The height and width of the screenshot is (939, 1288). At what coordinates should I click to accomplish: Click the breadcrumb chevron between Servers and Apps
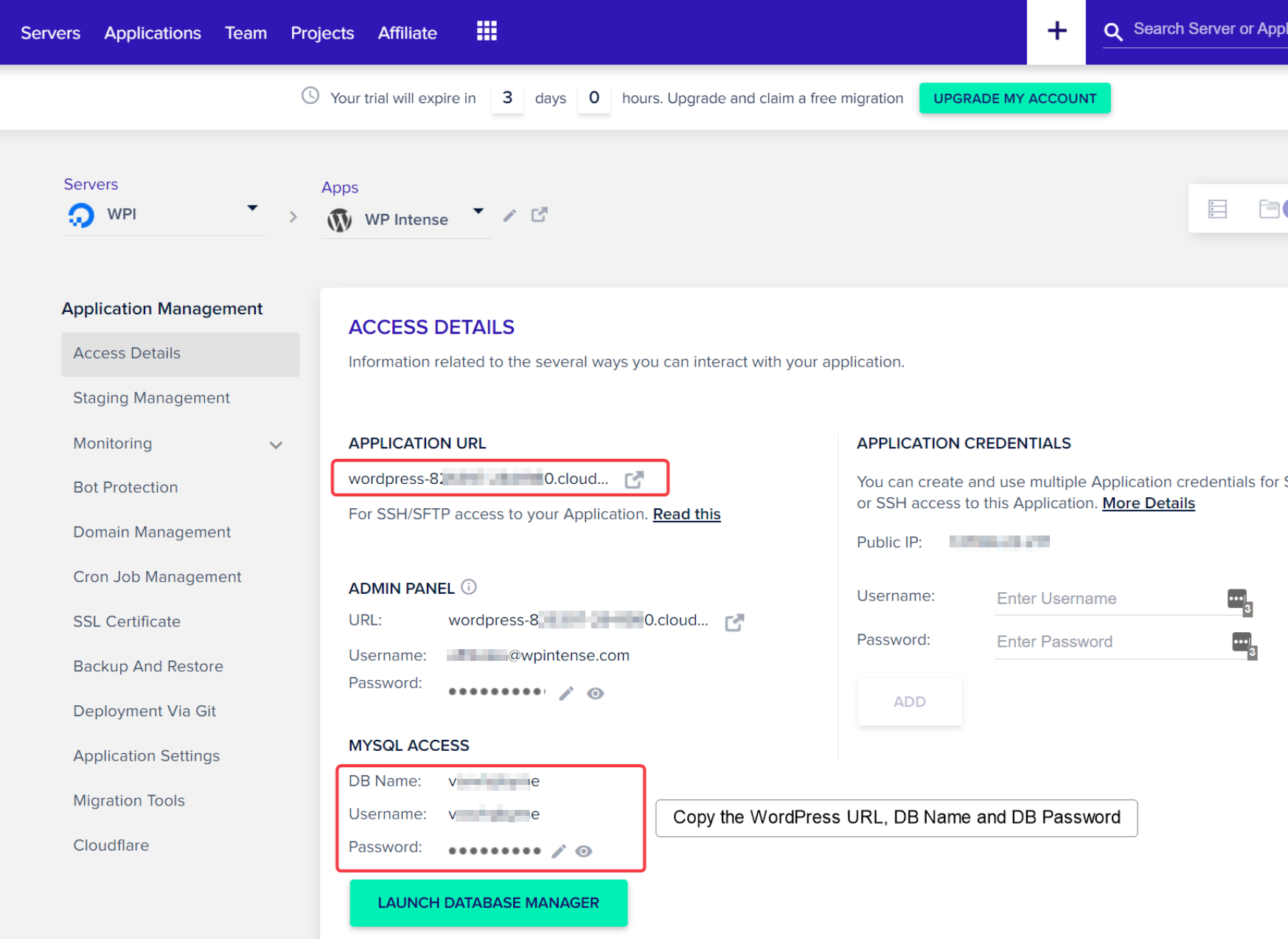[x=293, y=217]
